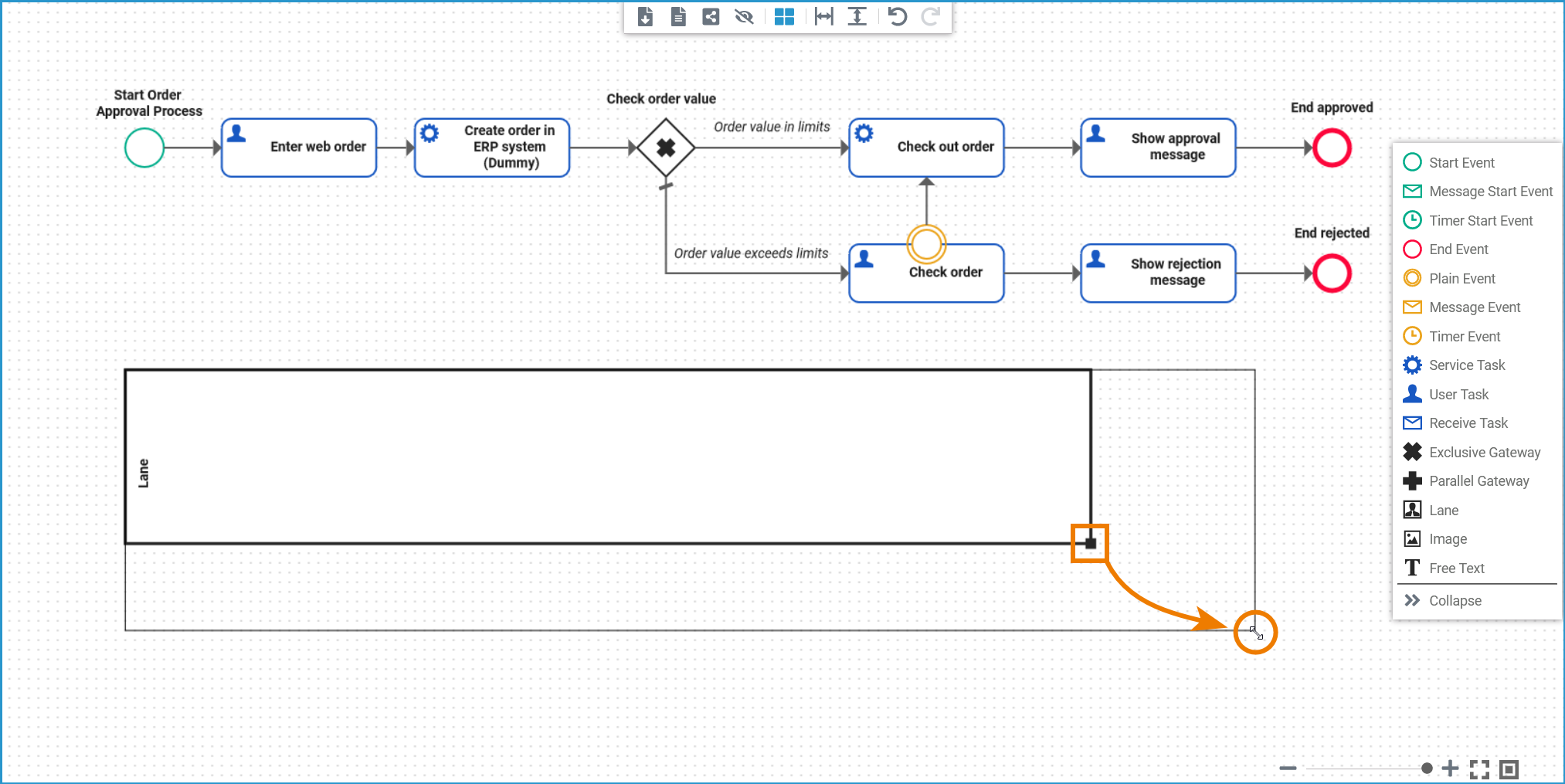1565x784 pixels.
Task: Click the lane's bottom-right resize handle
Action: (x=1091, y=543)
